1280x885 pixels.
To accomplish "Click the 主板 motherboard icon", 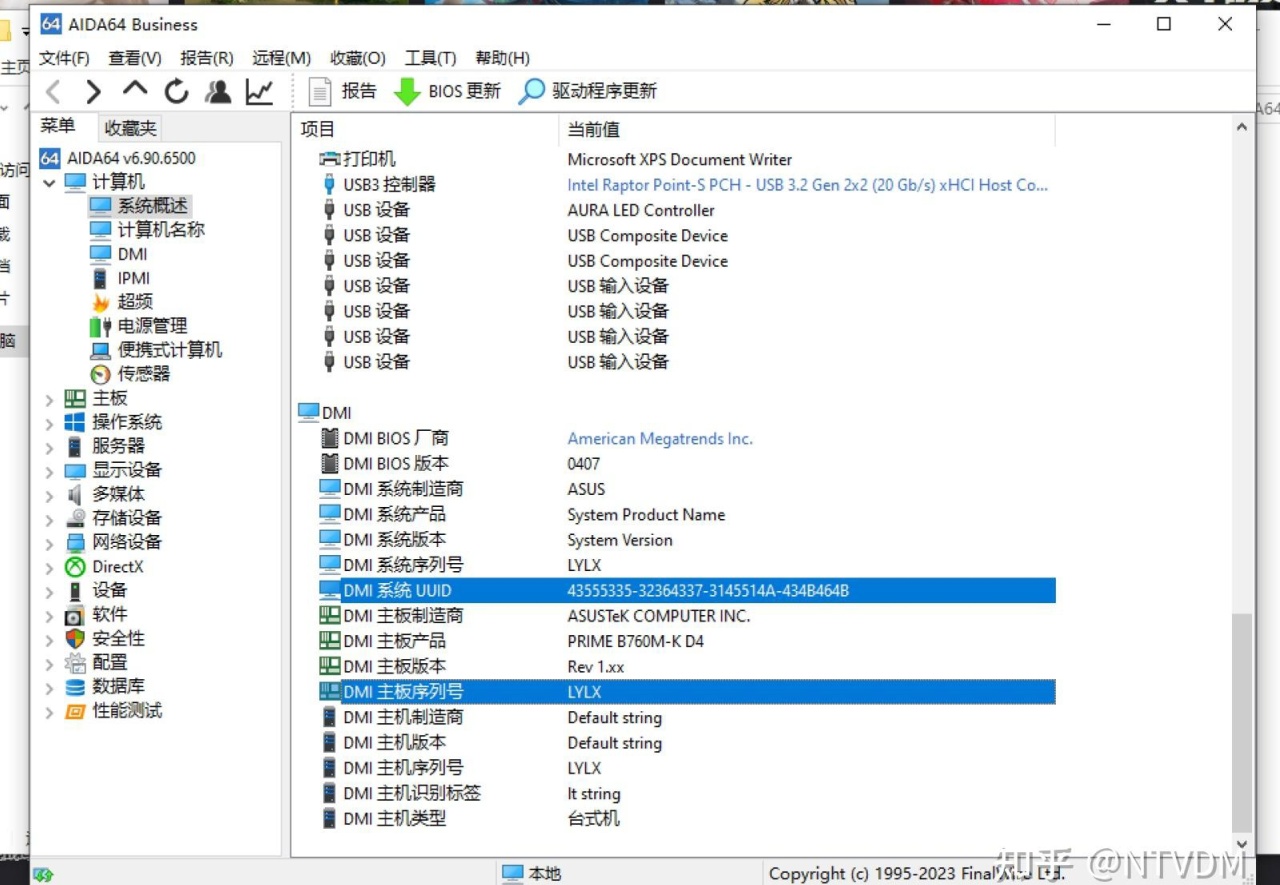I will [75, 399].
